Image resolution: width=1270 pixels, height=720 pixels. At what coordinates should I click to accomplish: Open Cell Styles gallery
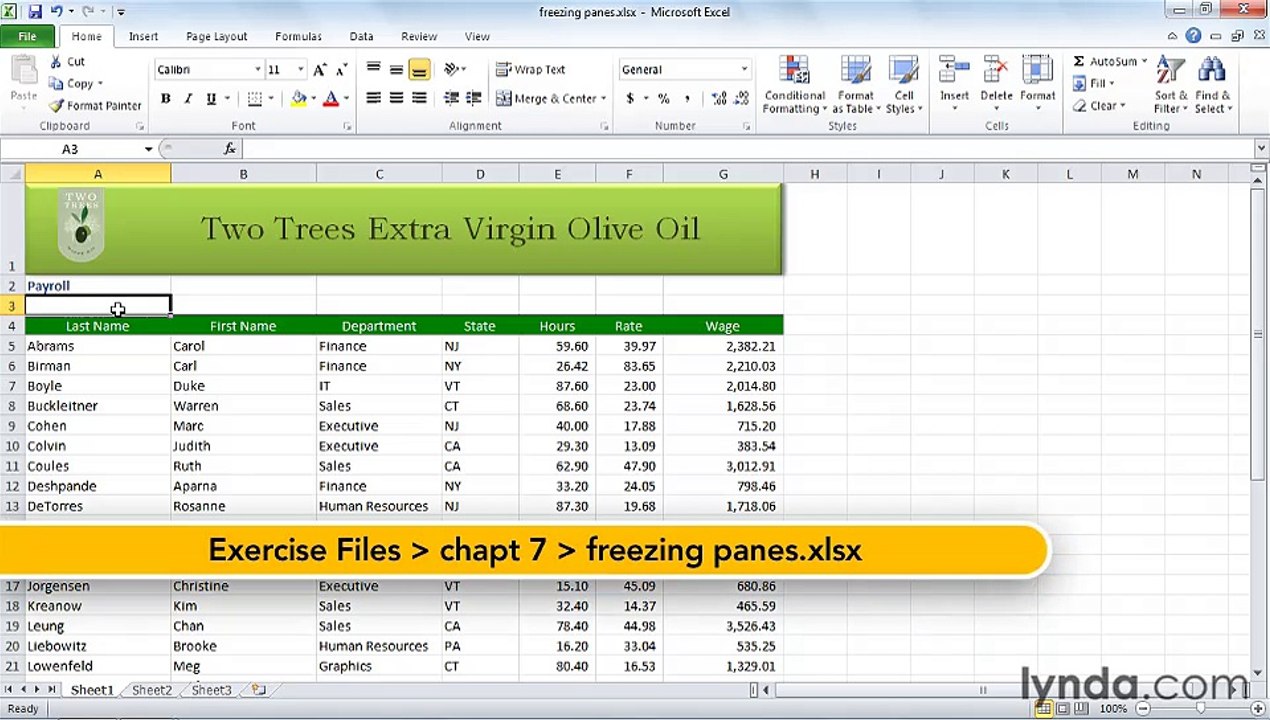click(903, 85)
